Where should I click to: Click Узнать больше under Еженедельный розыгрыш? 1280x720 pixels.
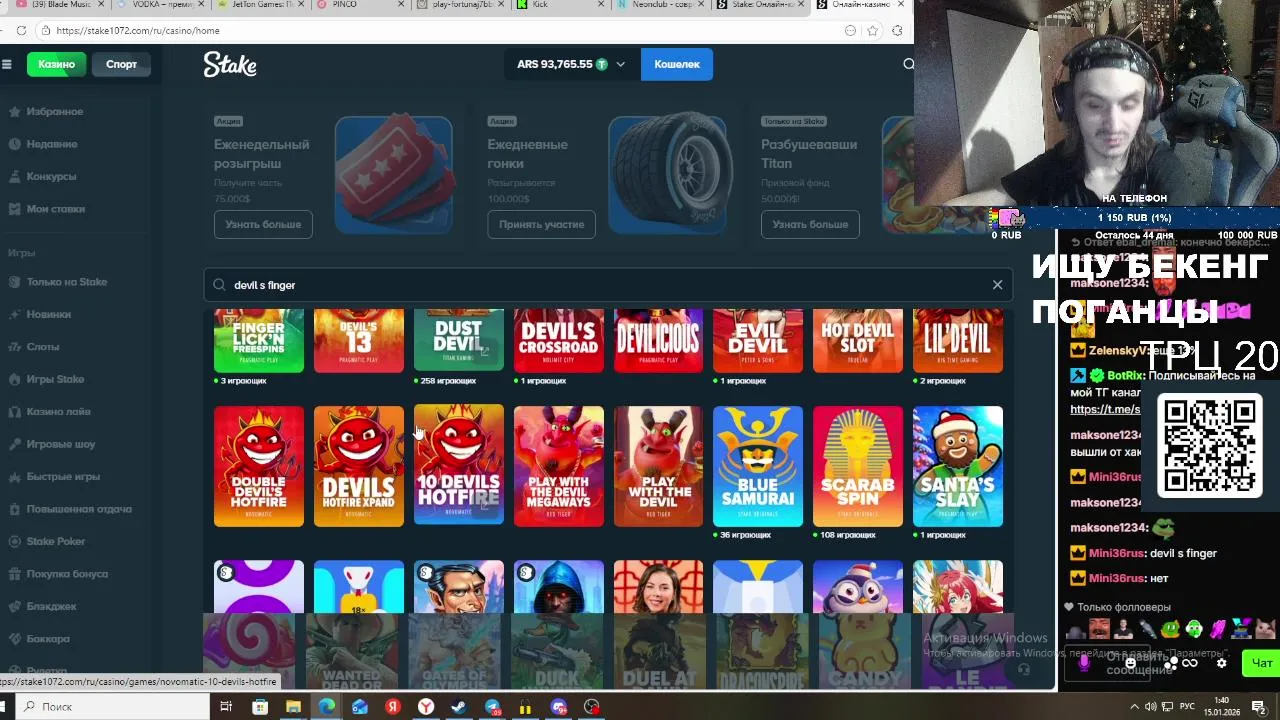263,224
